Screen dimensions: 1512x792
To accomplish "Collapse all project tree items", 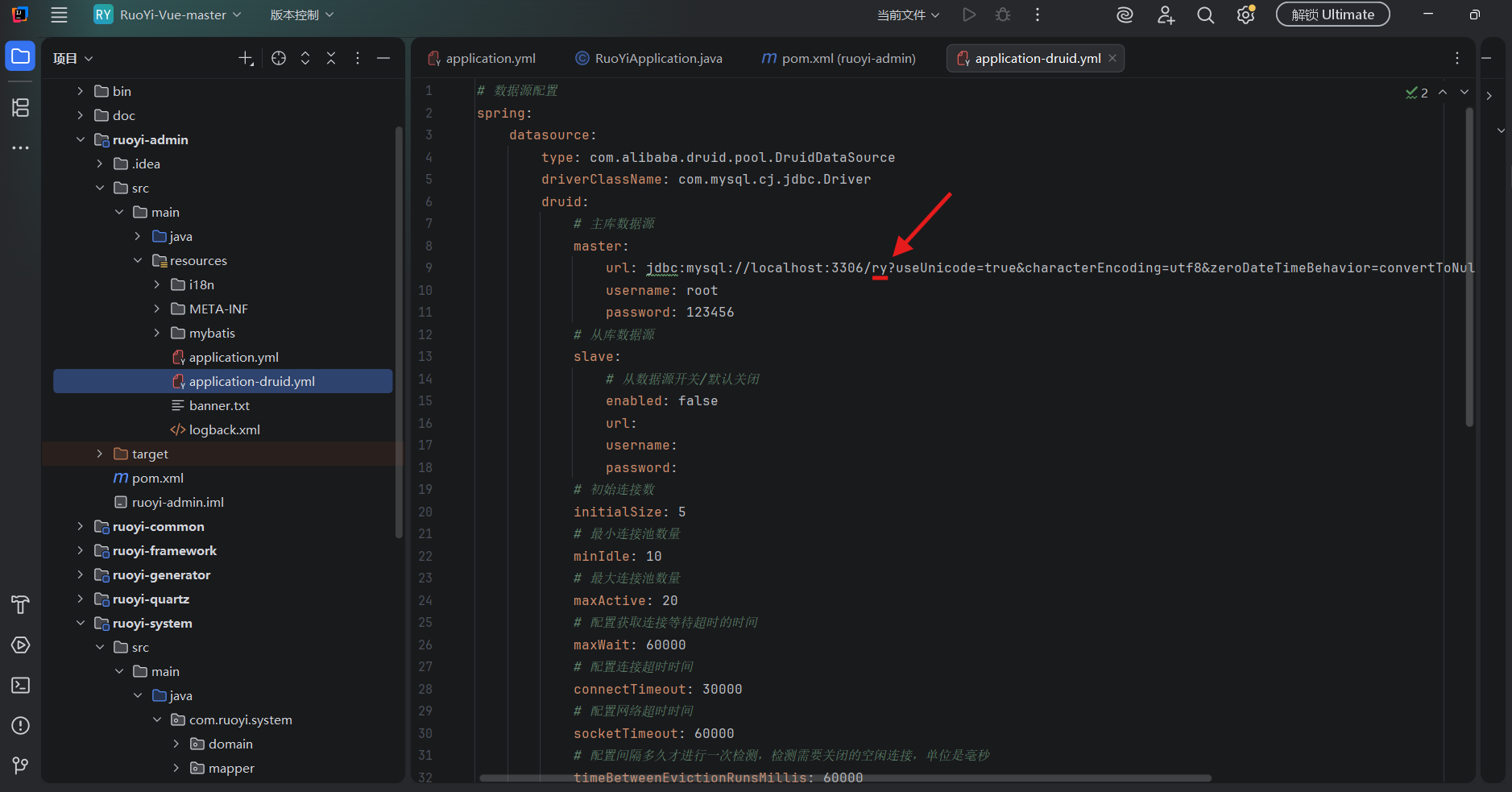I will (x=331, y=58).
